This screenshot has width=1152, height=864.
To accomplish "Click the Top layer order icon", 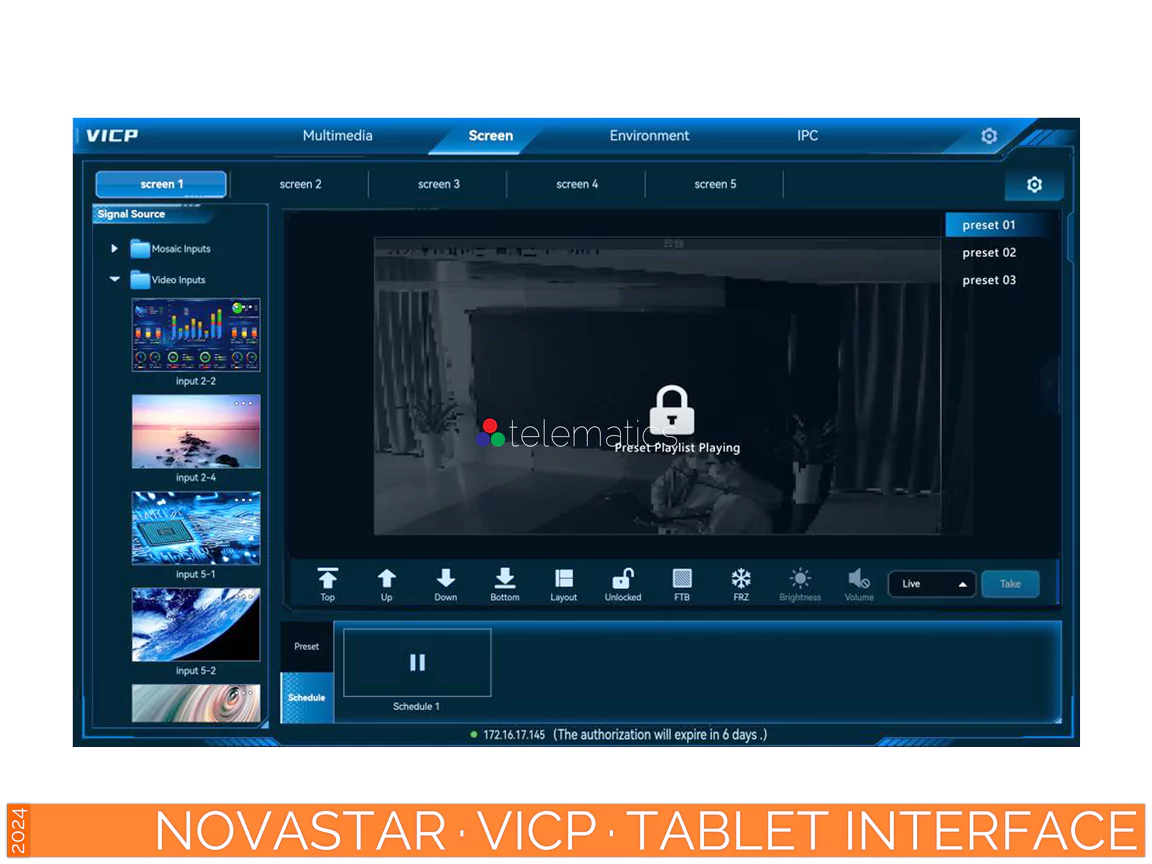I will [x=327, y=579].
